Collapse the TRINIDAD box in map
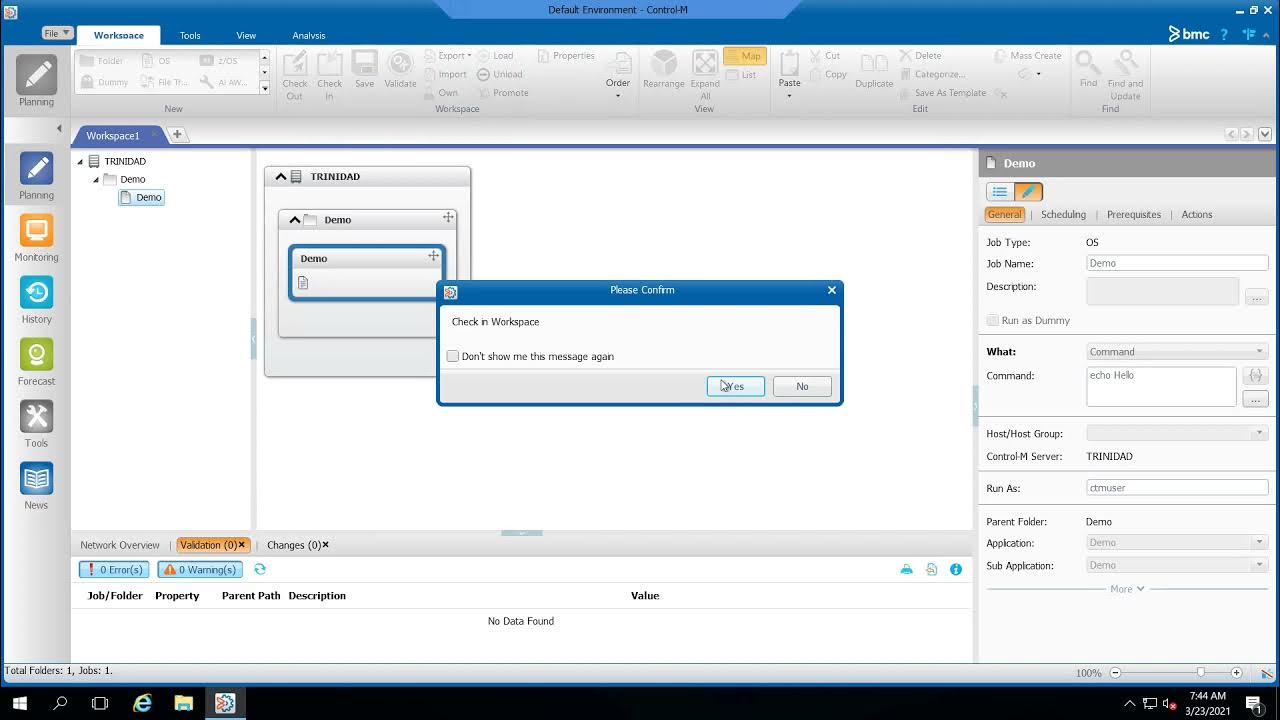 281,177
